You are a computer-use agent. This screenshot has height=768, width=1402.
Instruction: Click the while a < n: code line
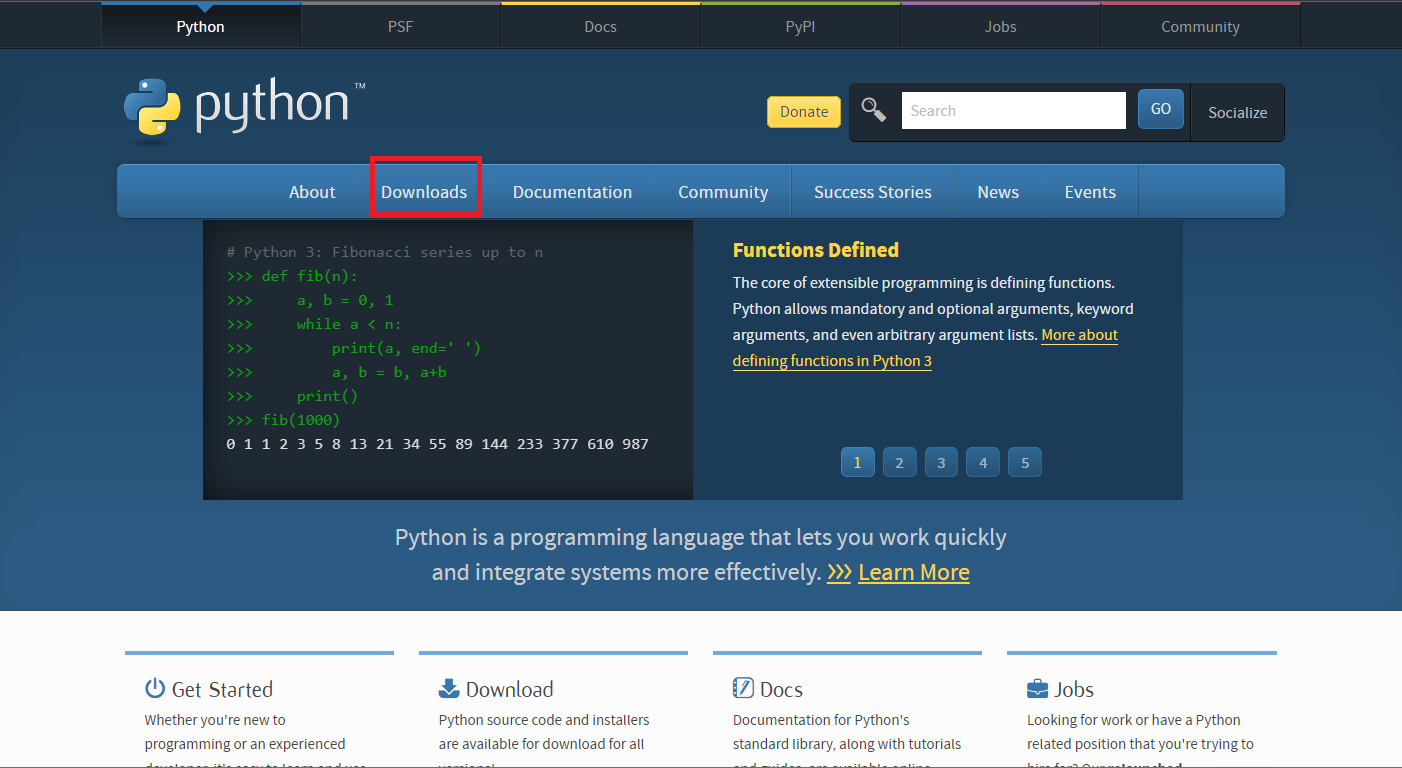[x=314, y=324]
